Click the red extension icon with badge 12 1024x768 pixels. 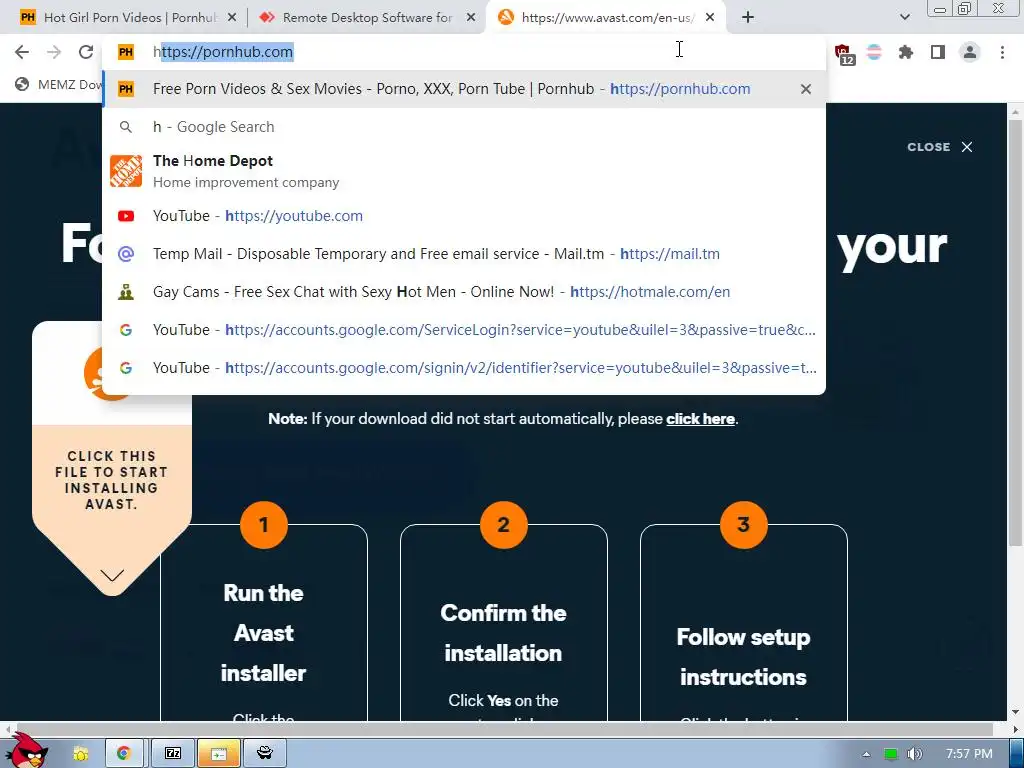click(x=844, y=54)
